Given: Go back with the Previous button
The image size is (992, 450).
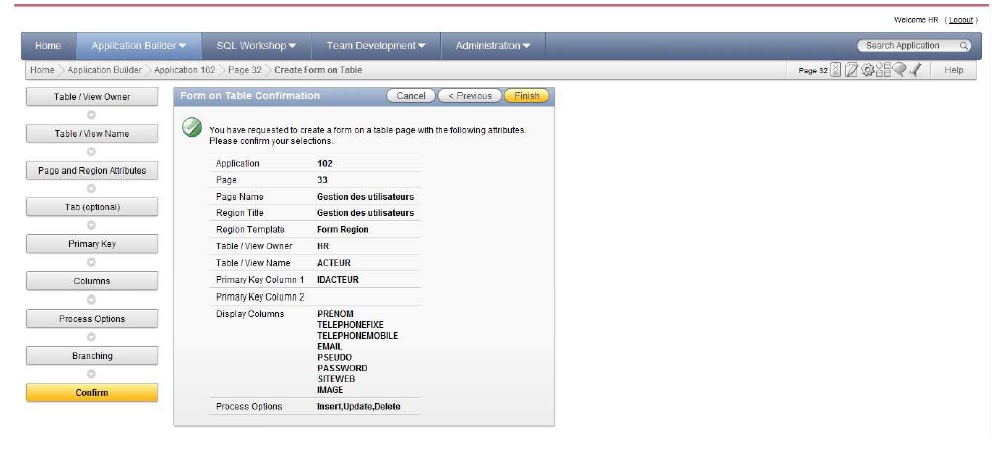Looking at the screenshot, I should (x=469, y=96).
